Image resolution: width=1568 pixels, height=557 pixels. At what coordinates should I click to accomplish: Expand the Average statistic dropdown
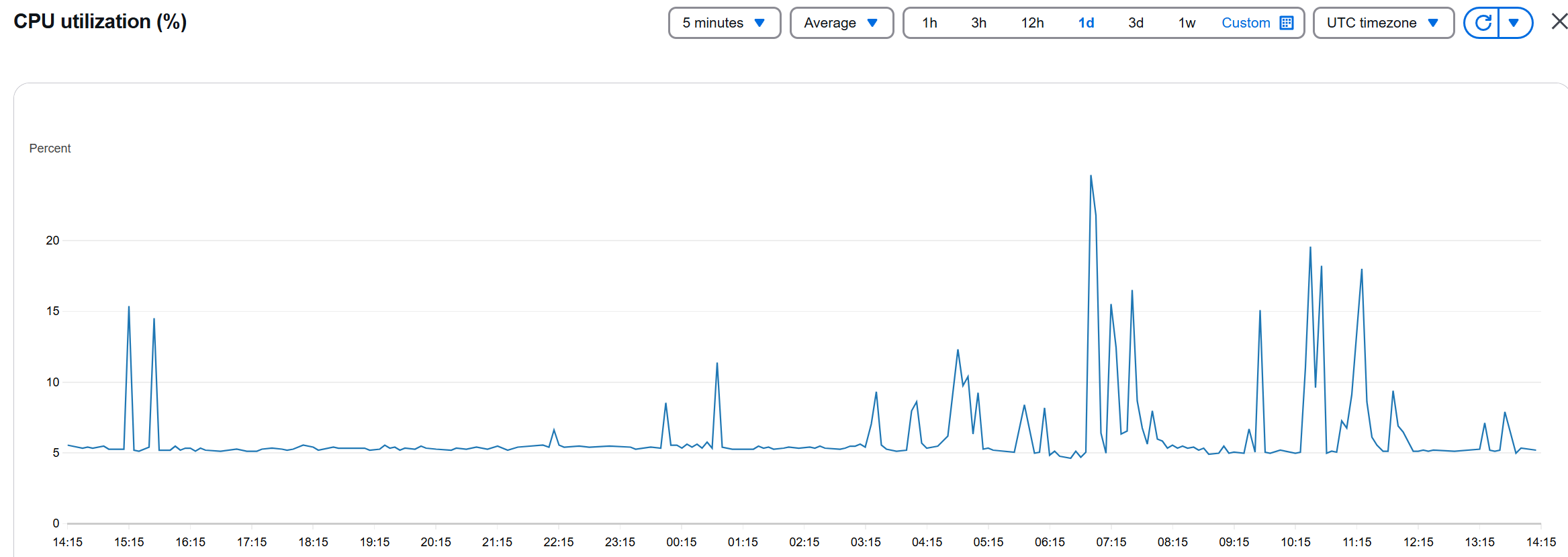pyautogui.click(x=841, y=23)
